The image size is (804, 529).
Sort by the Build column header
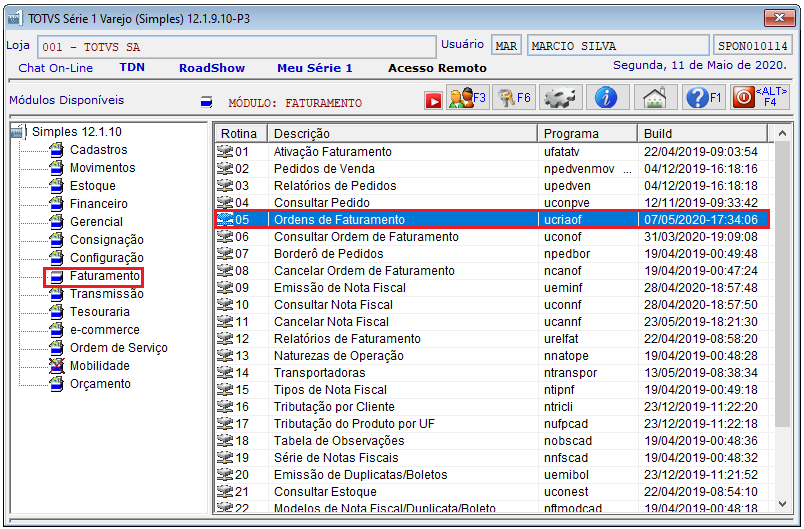click(x=702, y=133)
